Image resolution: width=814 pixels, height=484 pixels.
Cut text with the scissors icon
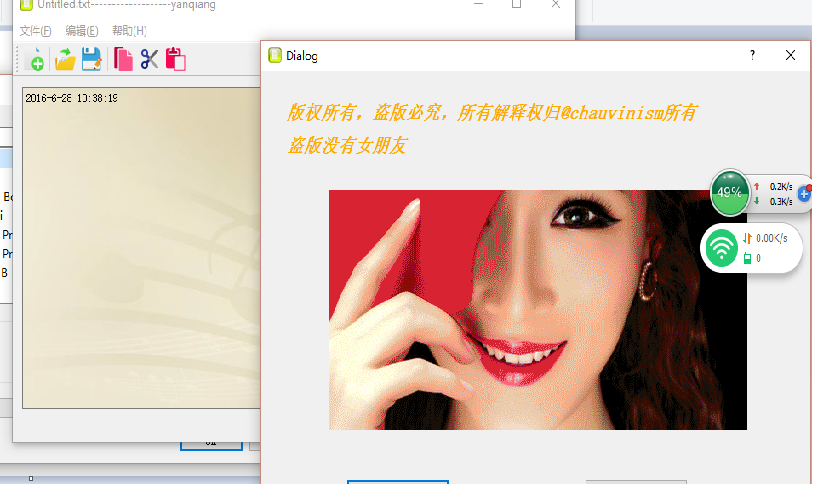pos(149,59)
